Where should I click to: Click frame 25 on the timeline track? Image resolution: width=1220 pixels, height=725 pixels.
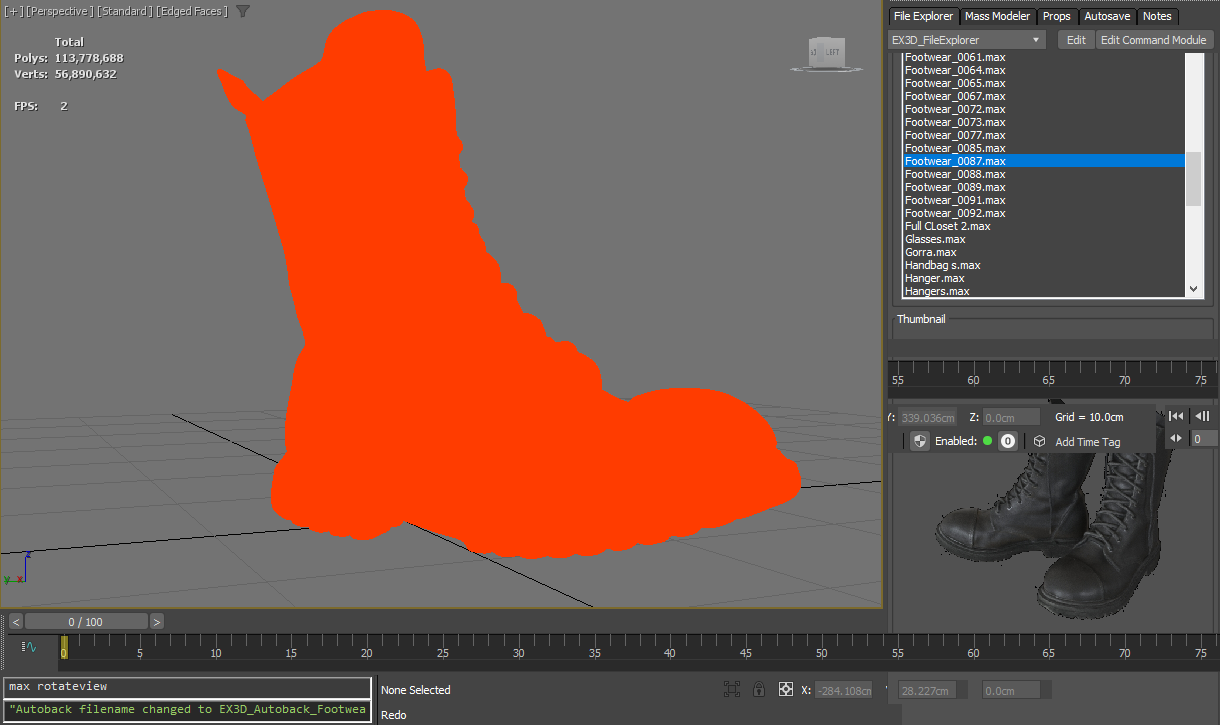pos(442,648)
